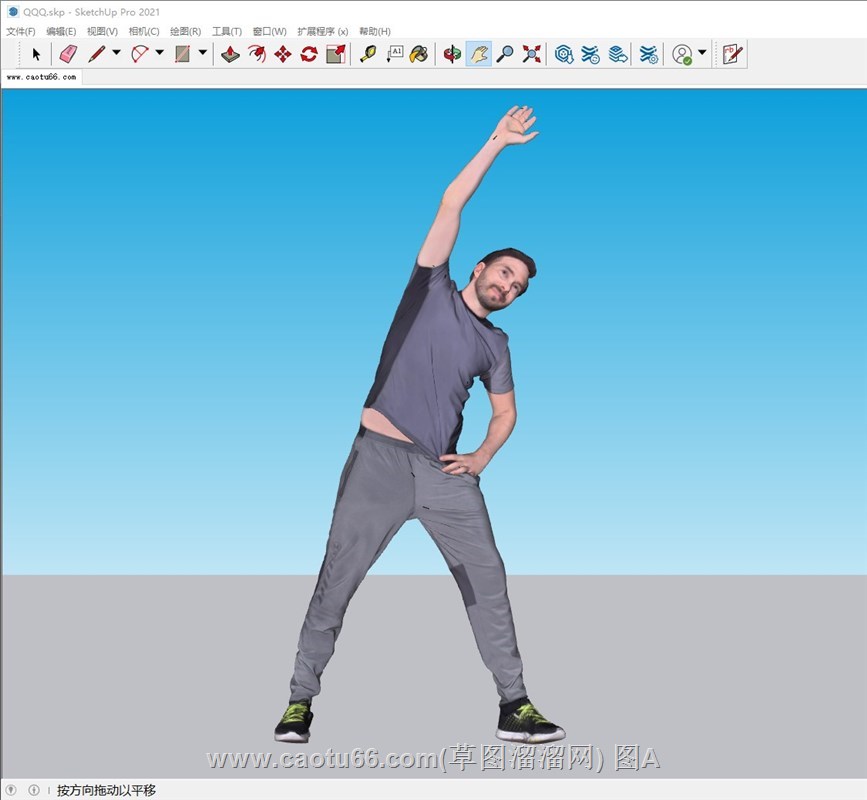The height and width of the screenshot is (800, 867).
Task: Select the arrow Select tool
Action: [36, 54]
